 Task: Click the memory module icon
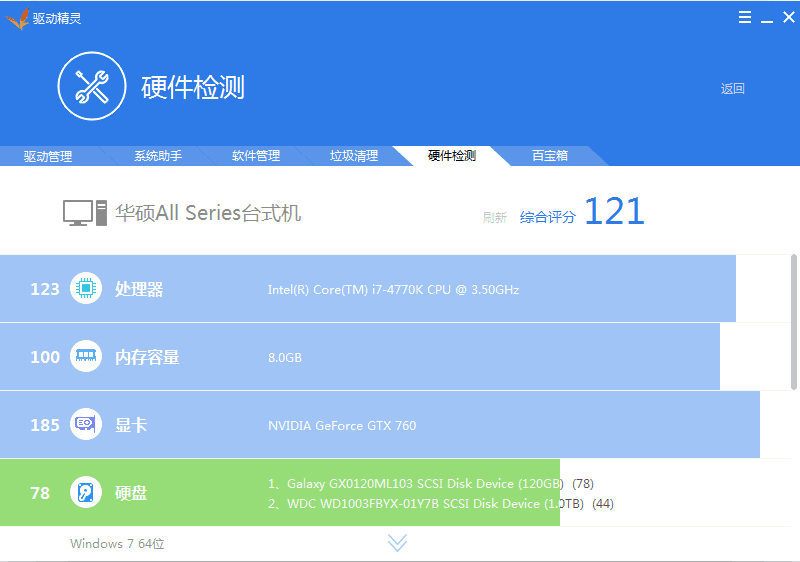[86, 356]
